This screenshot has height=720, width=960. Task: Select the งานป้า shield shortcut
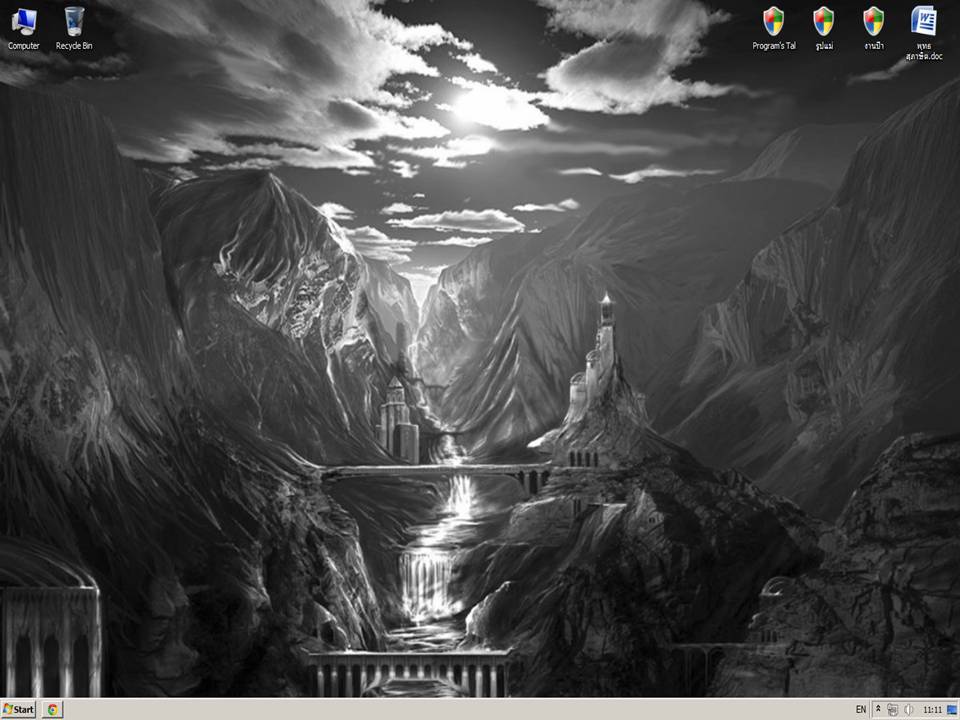[874, 29]
